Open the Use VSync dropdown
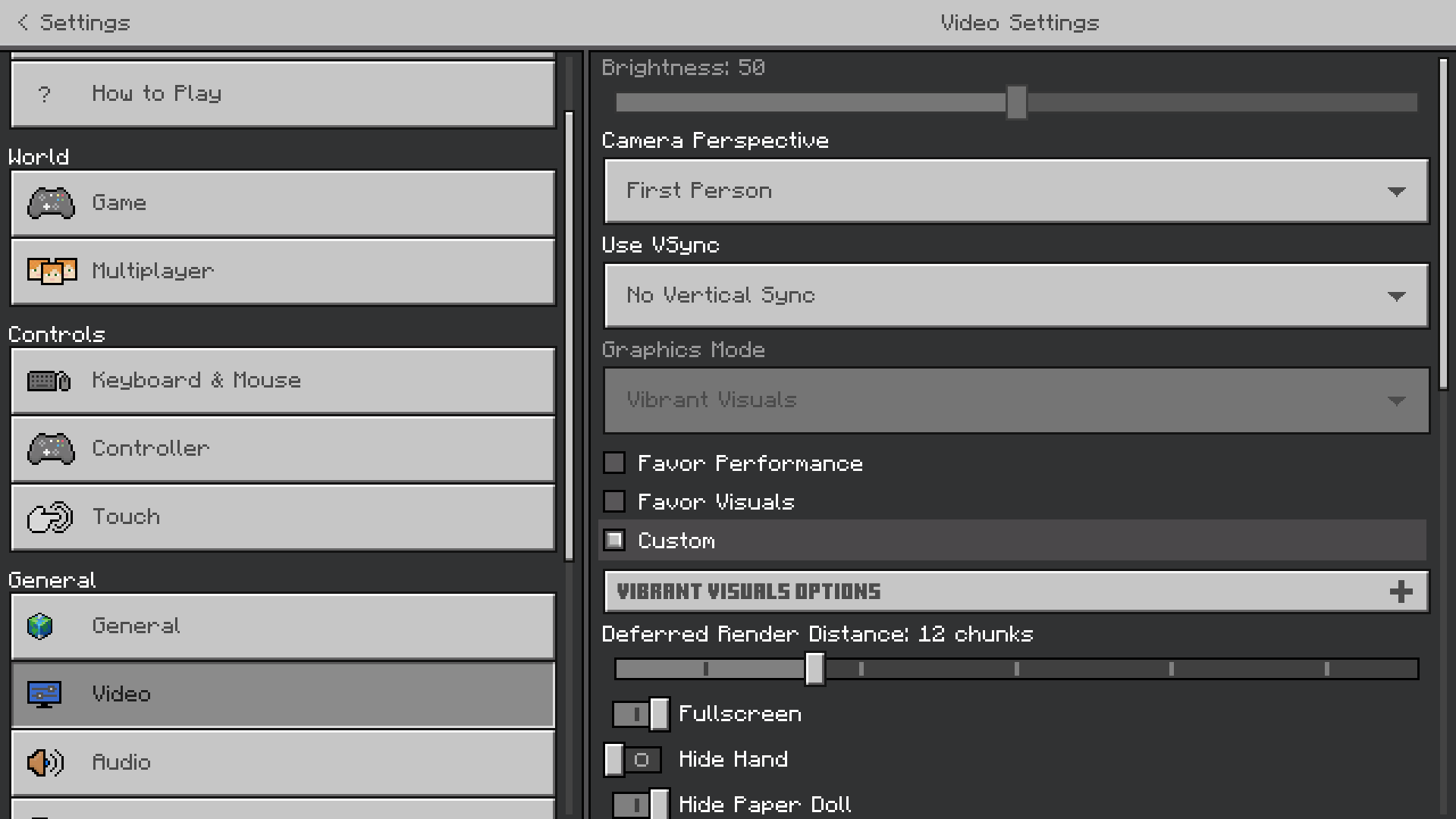 1016,296
